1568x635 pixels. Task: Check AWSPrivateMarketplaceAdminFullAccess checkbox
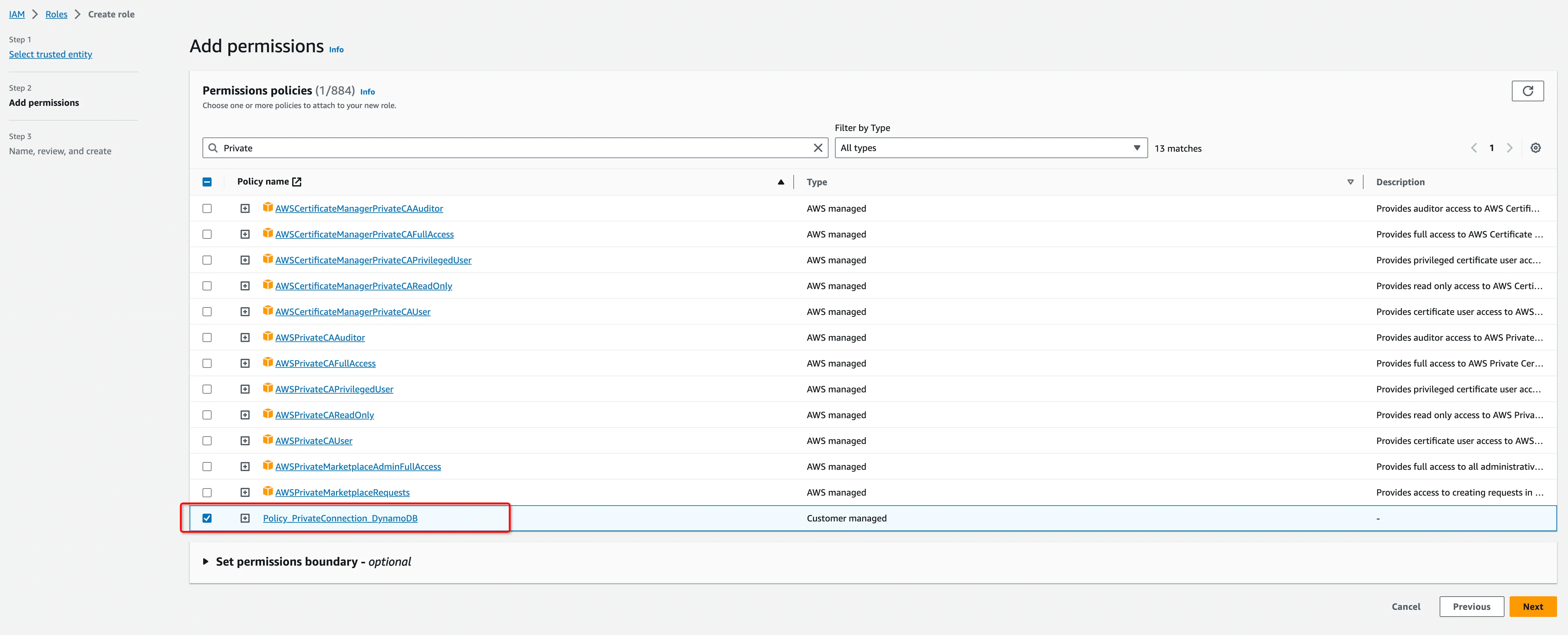207,466
